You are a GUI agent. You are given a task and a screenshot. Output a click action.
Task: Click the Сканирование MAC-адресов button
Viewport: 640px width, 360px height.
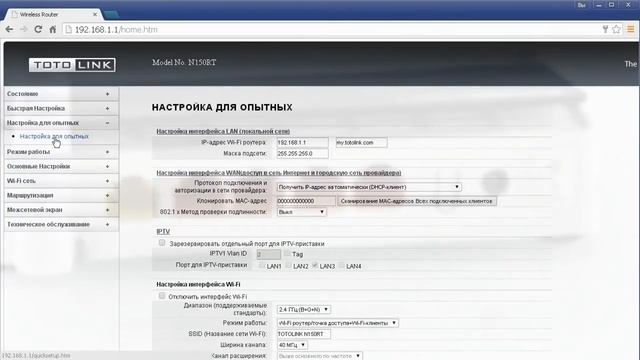coord(417,201)
